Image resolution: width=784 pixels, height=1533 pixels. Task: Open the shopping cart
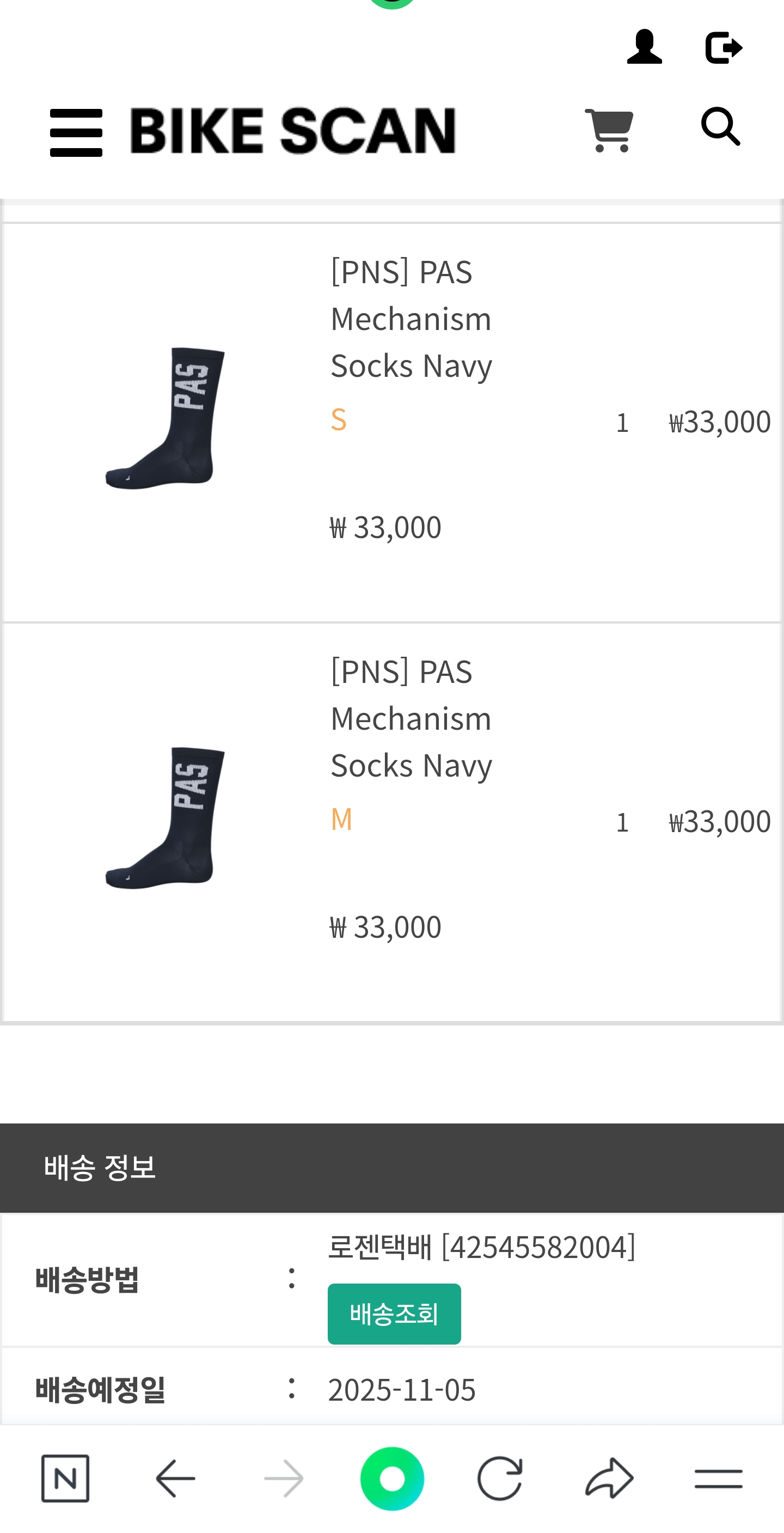(x=609, y=130)
